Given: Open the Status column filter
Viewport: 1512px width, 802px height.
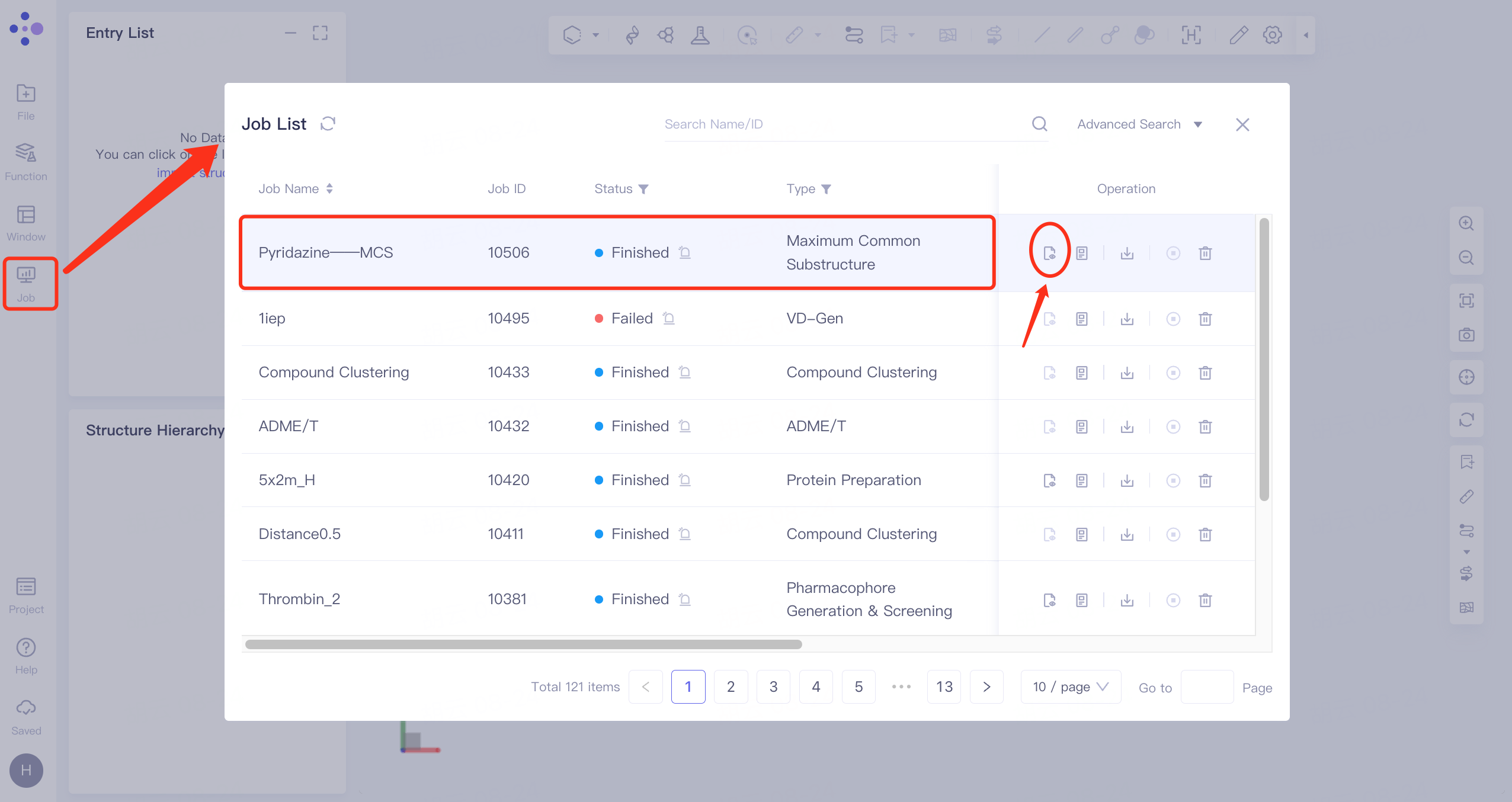Looking at the screenshot, I should (643, 189).
